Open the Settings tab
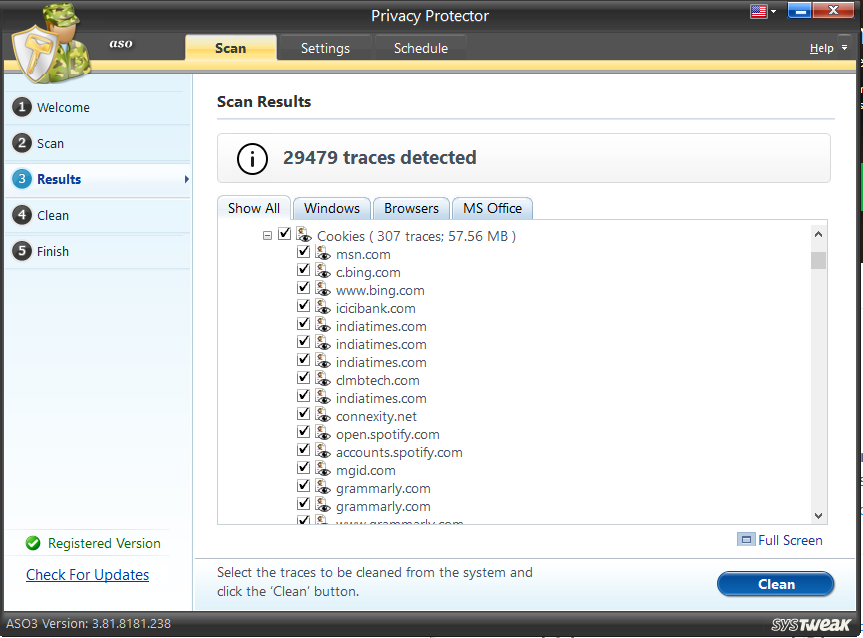The height and width of the screenshot is (638, 863). click(x=325, y=47)
